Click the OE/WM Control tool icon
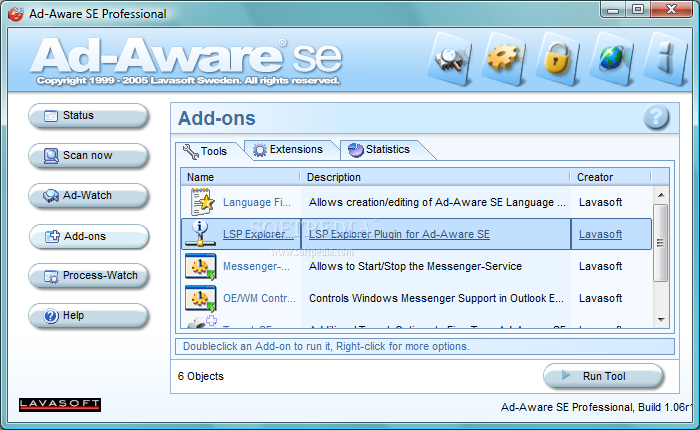This screenshot has width=700, height=430. (200, 298)
